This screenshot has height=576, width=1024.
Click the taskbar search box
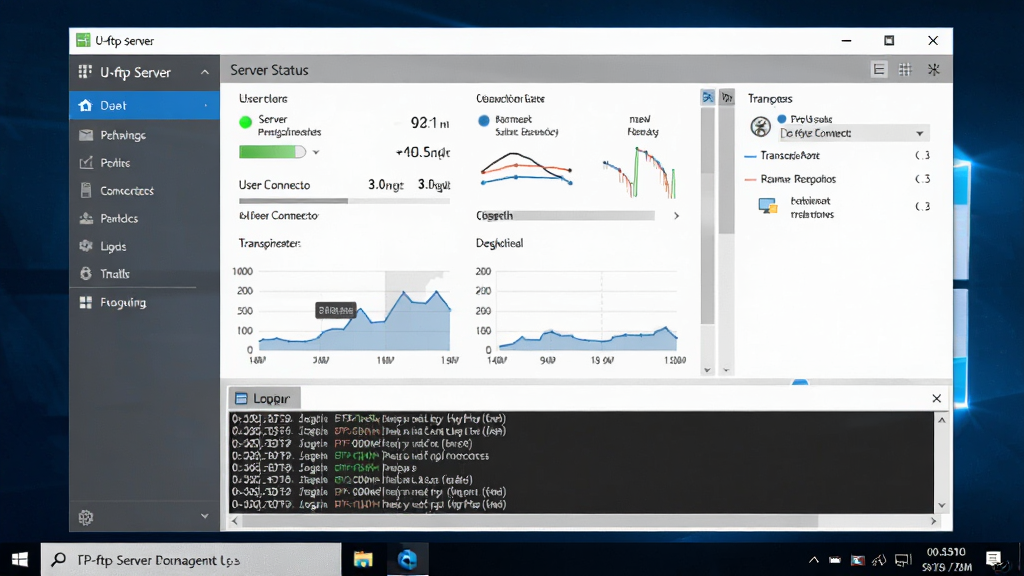pyautogui.click(x=191, y=560)
